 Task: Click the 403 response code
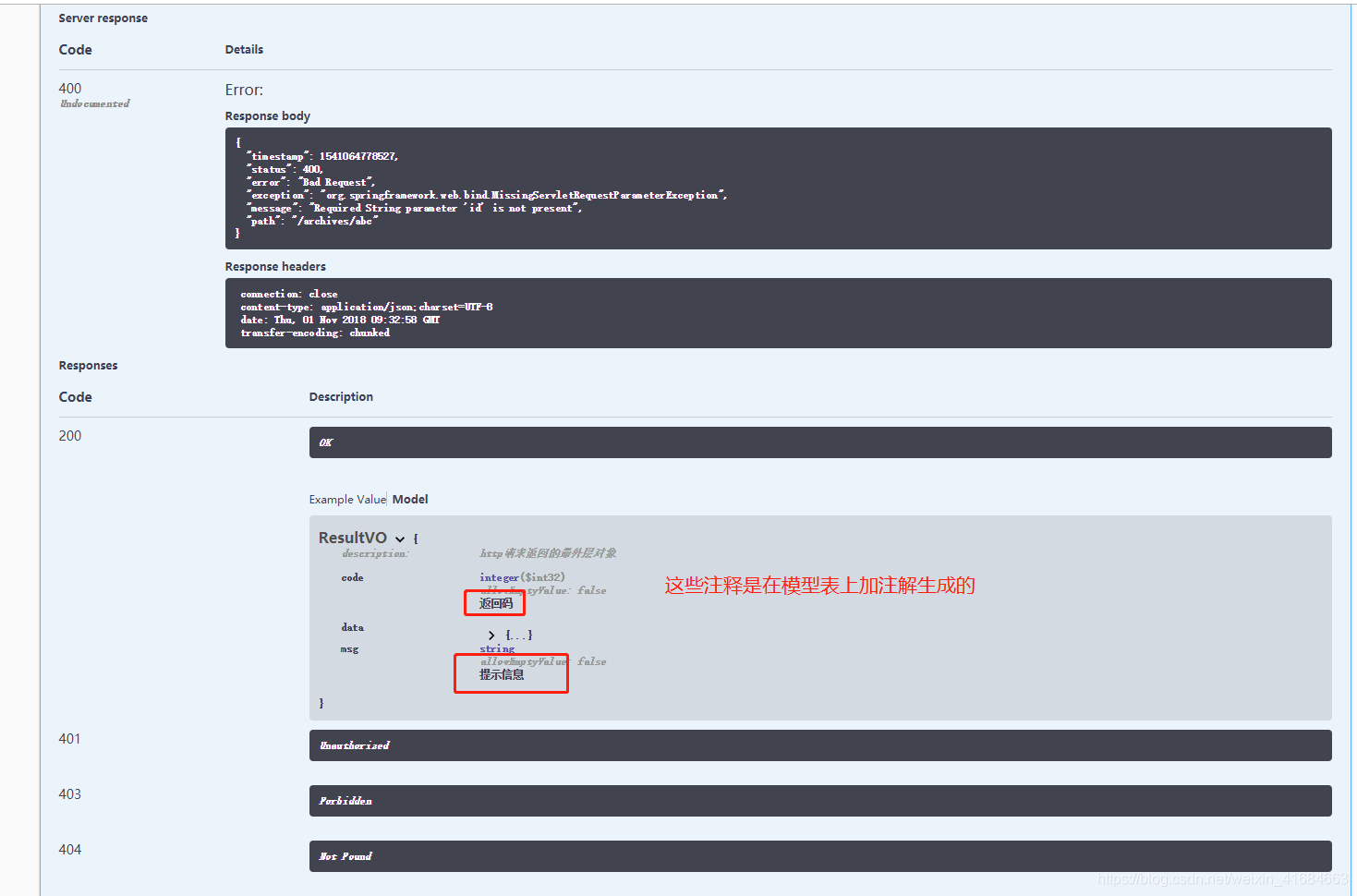coord(70,794)
